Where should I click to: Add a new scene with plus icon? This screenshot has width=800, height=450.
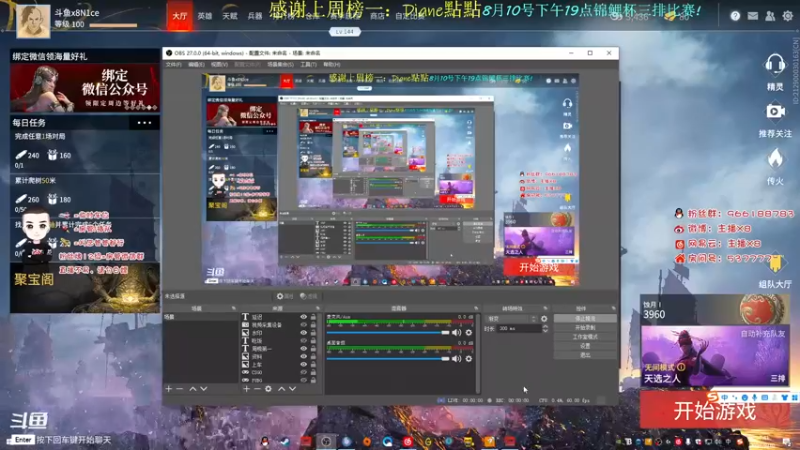coord(168,389)
